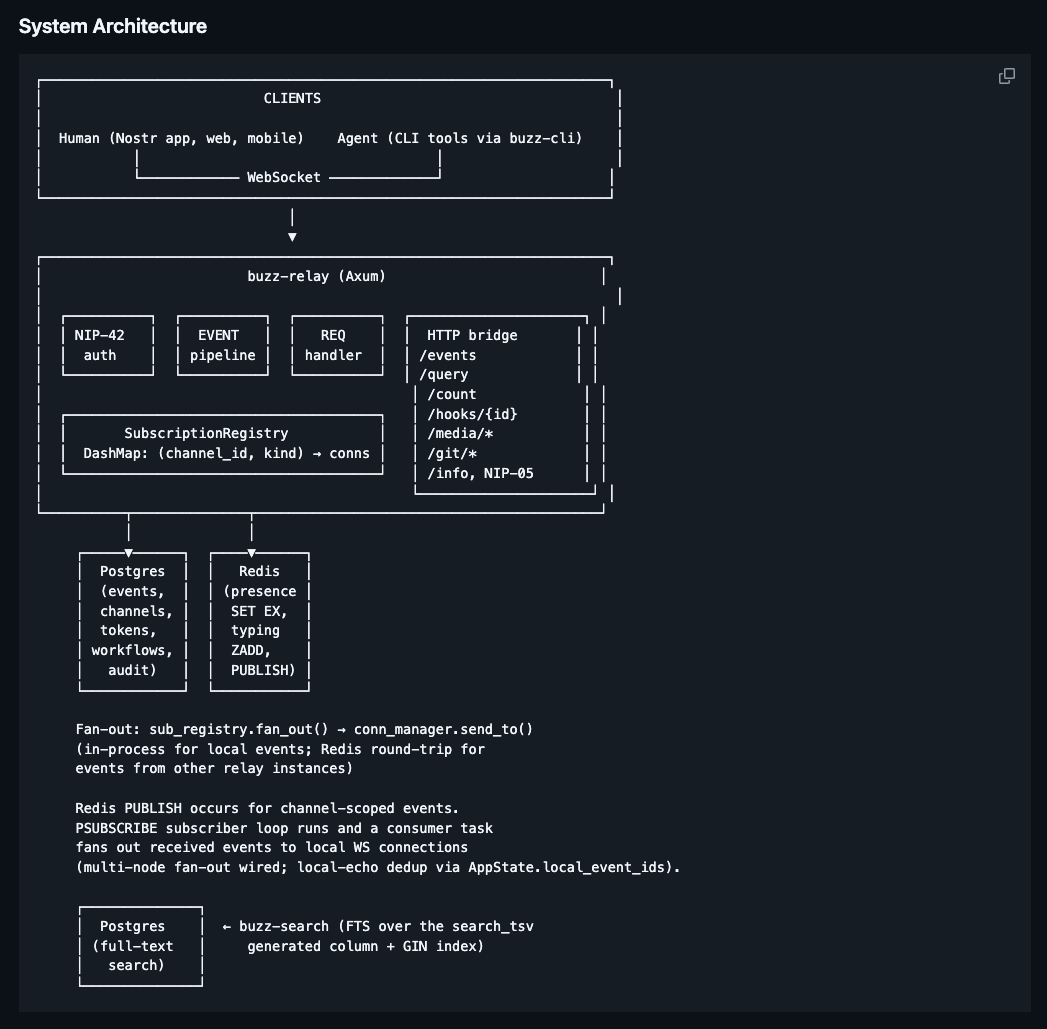The height and width of the screenshot is (1029, 1047).
Task: Click '(full-text search)' Postgres box text
Action: tap(133, 956)
